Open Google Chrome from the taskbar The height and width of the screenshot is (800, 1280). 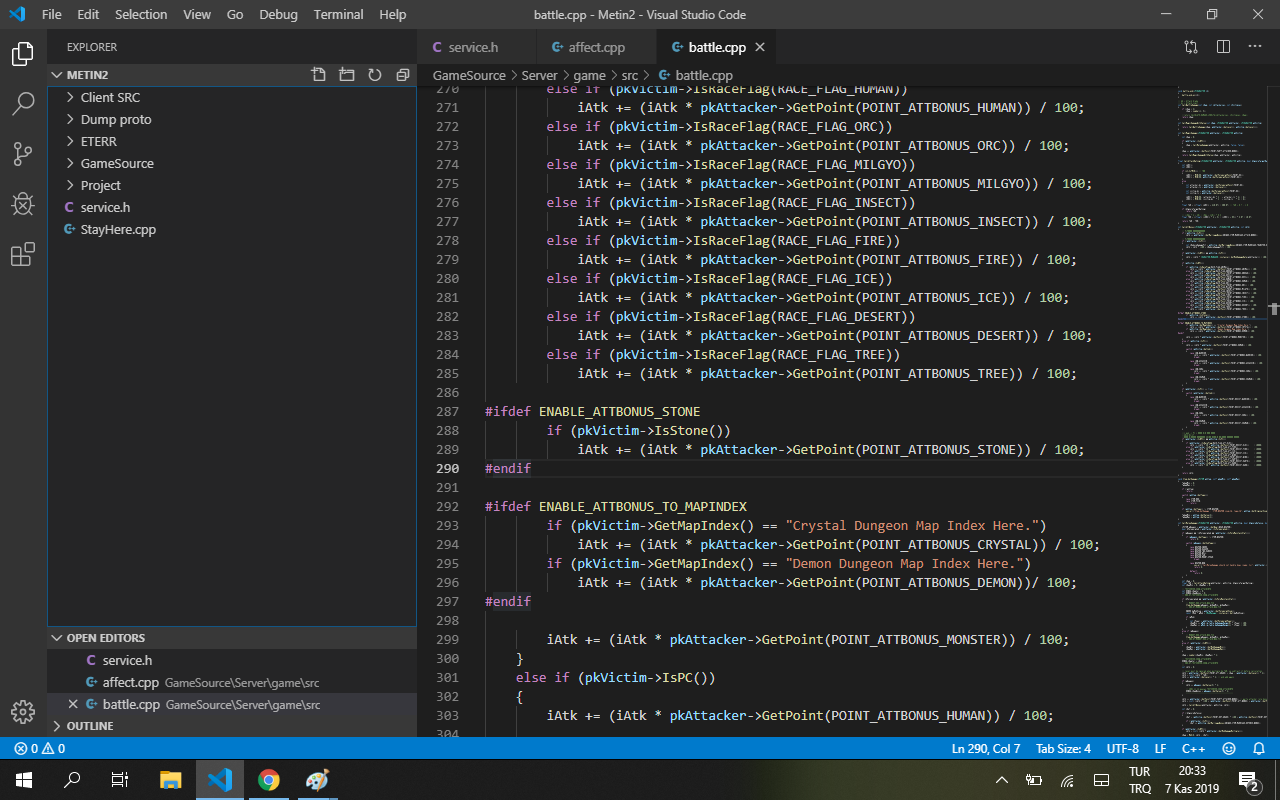click(268, 780)
